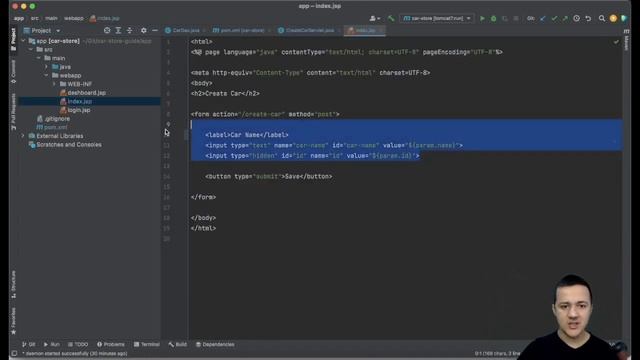Open the user account dropdown in the toolbar
640x360 pixels.
tap(375, 18)
